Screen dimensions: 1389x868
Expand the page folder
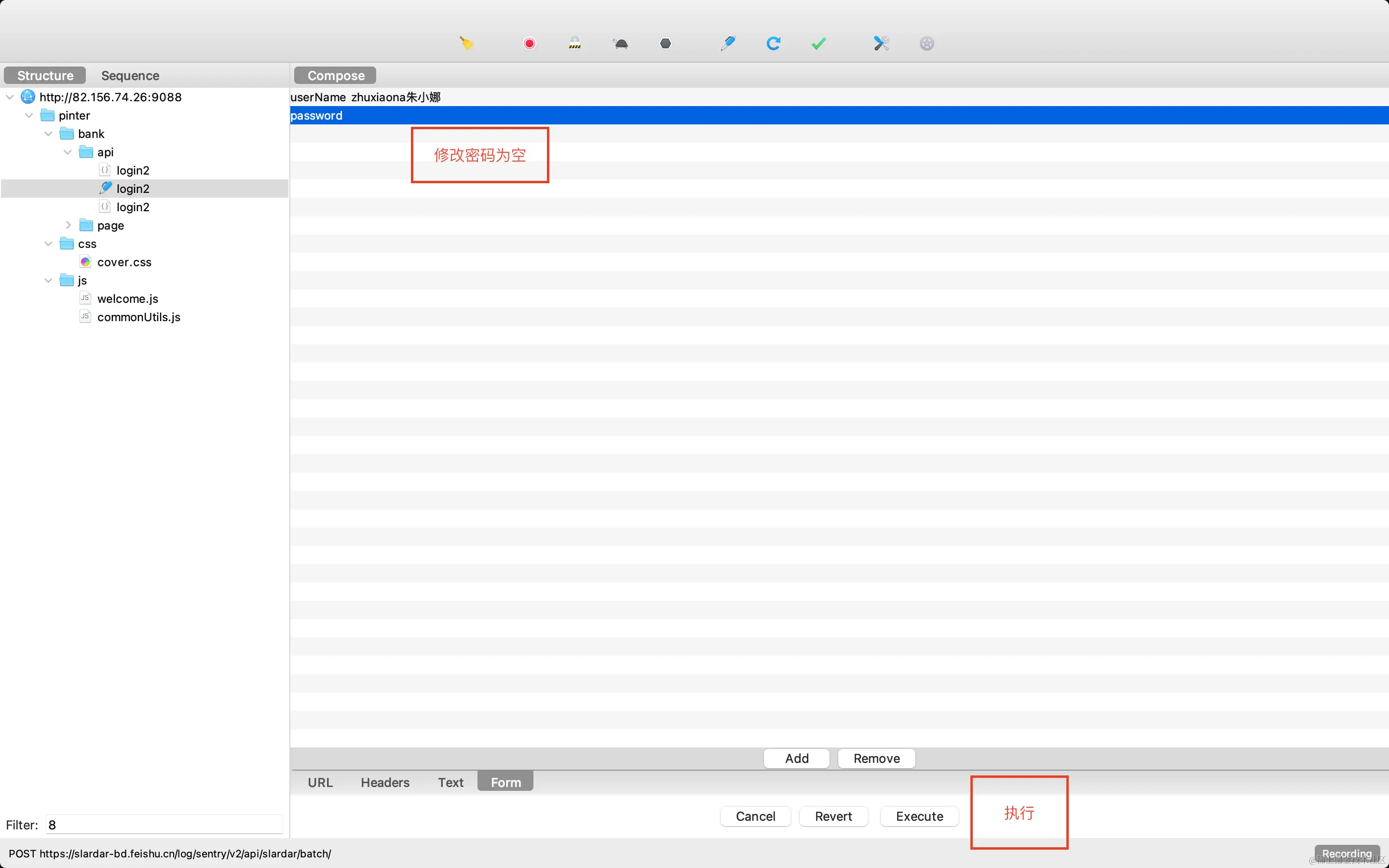pos(68,225)
